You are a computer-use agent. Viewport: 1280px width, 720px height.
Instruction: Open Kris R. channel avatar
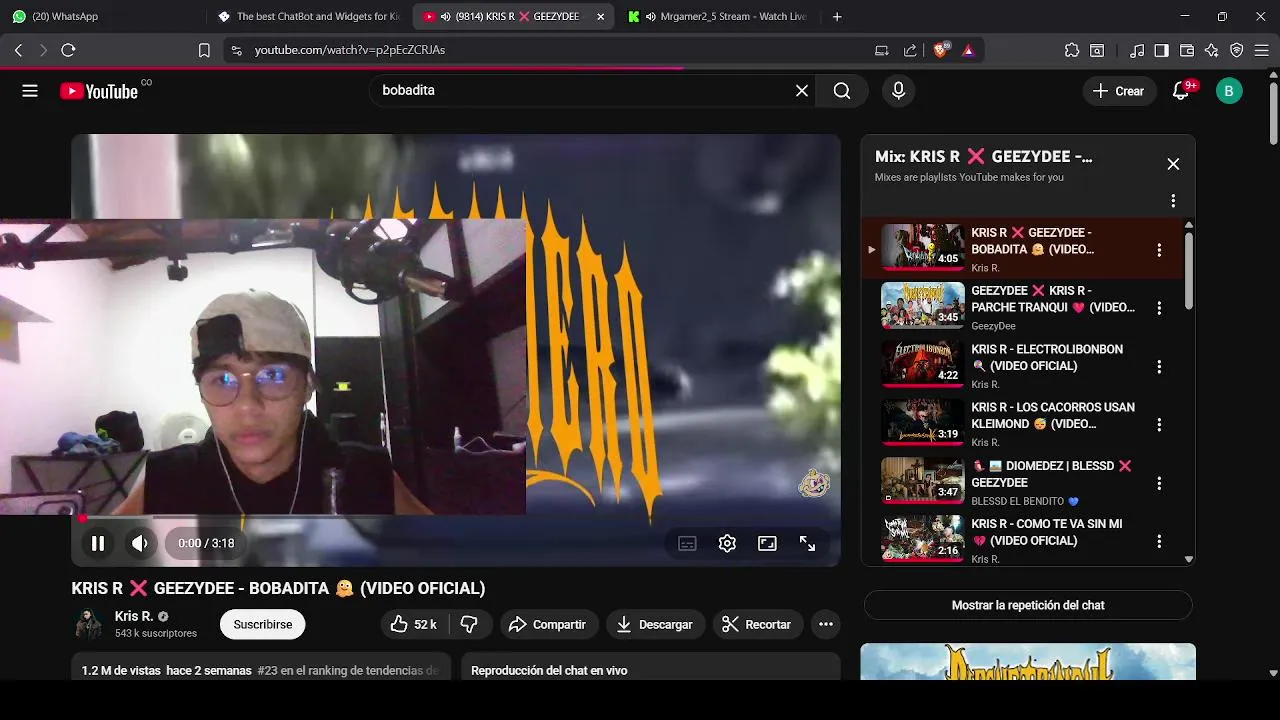88,624
